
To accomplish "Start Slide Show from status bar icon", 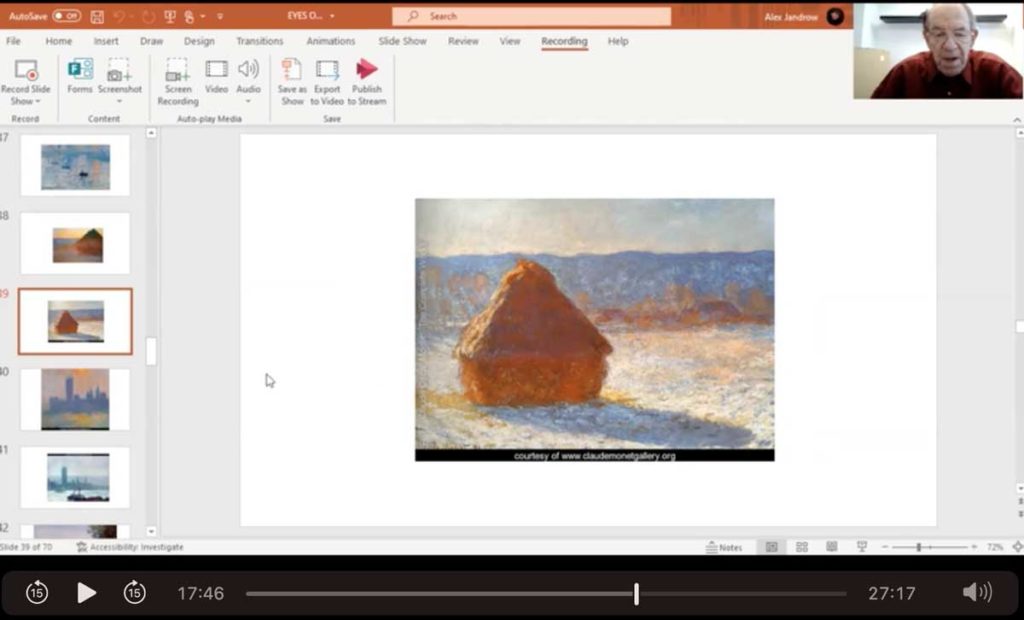I will 861,547.
